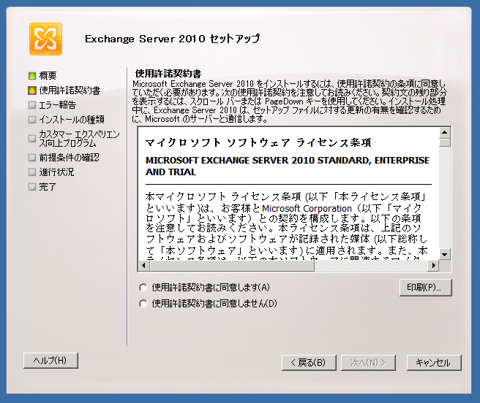The height and width of the screenshot is (403, 480).
Task: Click the bold 使用許諾契約書 section heading
Action: coord(168,73)
